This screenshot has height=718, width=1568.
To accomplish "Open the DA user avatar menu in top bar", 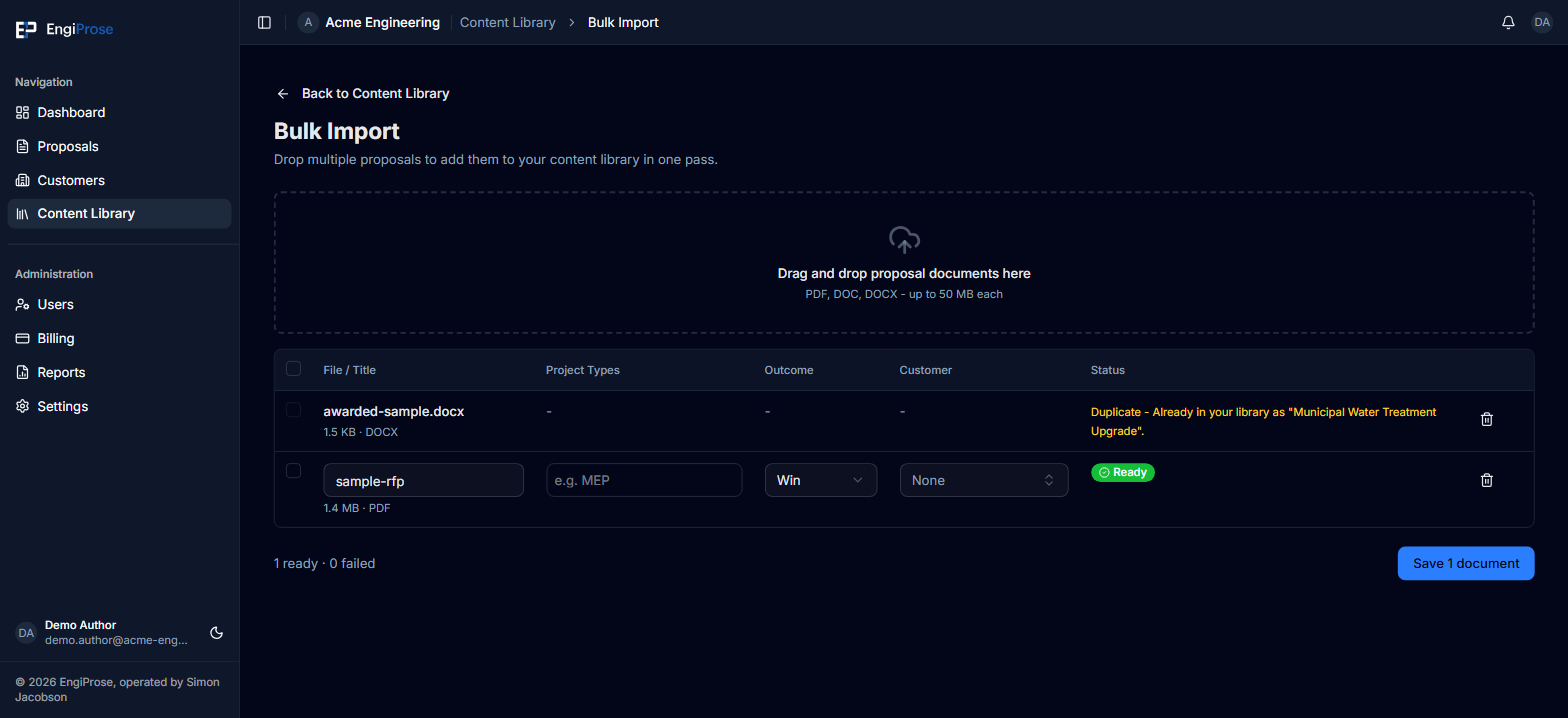I will [x=1542, y=22].
